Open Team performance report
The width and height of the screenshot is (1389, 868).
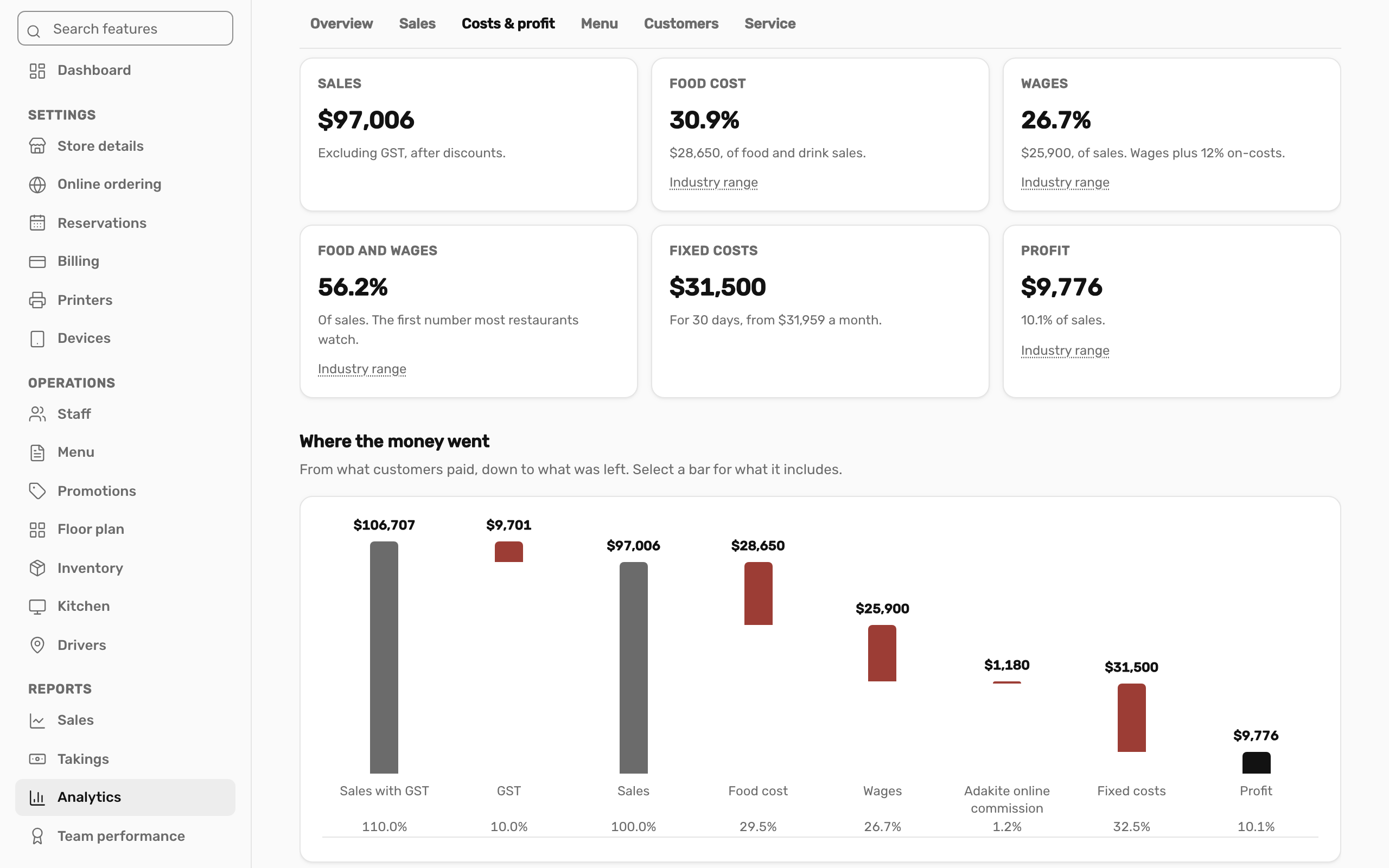coord(125,836)
